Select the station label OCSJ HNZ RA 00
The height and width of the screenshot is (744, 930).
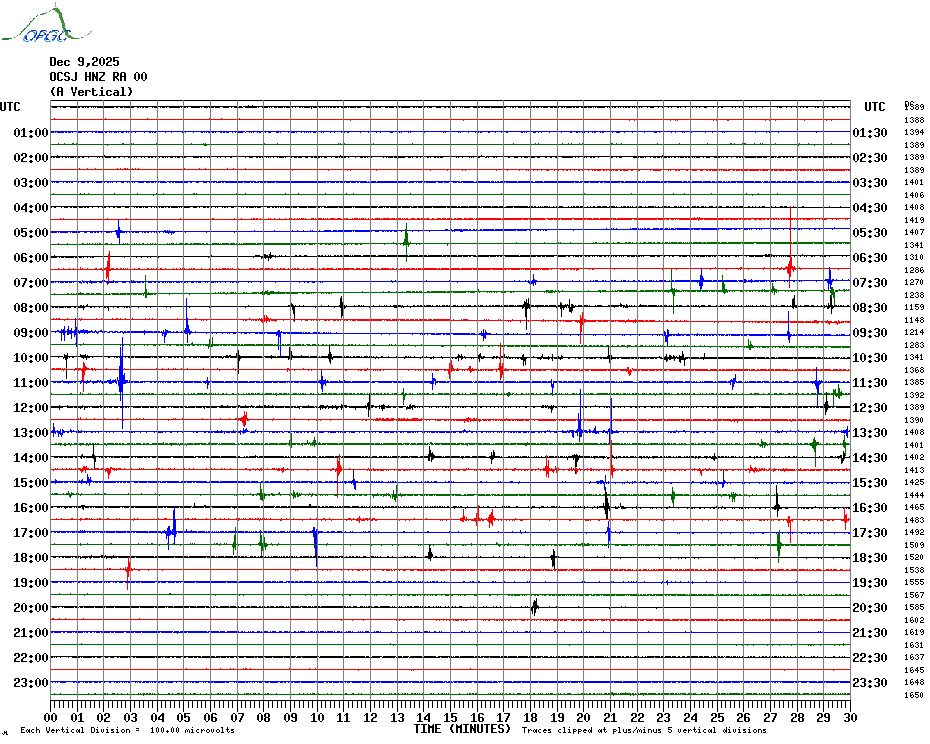[98, 77]
